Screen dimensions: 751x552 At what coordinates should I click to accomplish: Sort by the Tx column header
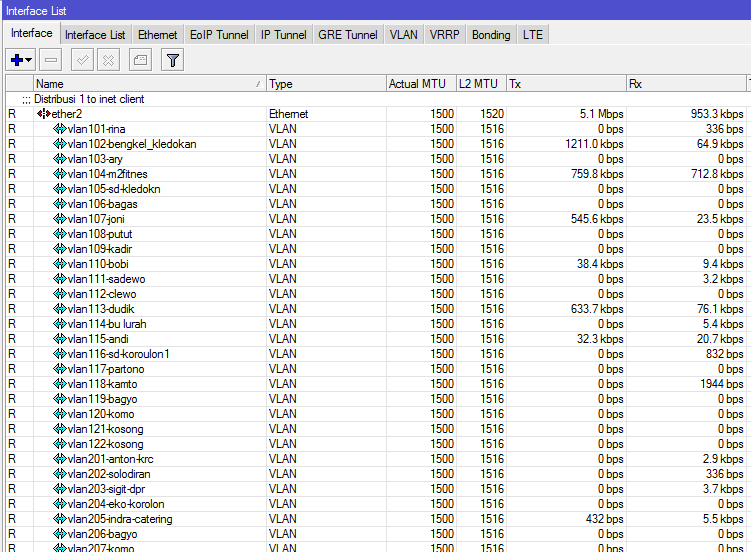(x=567, y=84)
